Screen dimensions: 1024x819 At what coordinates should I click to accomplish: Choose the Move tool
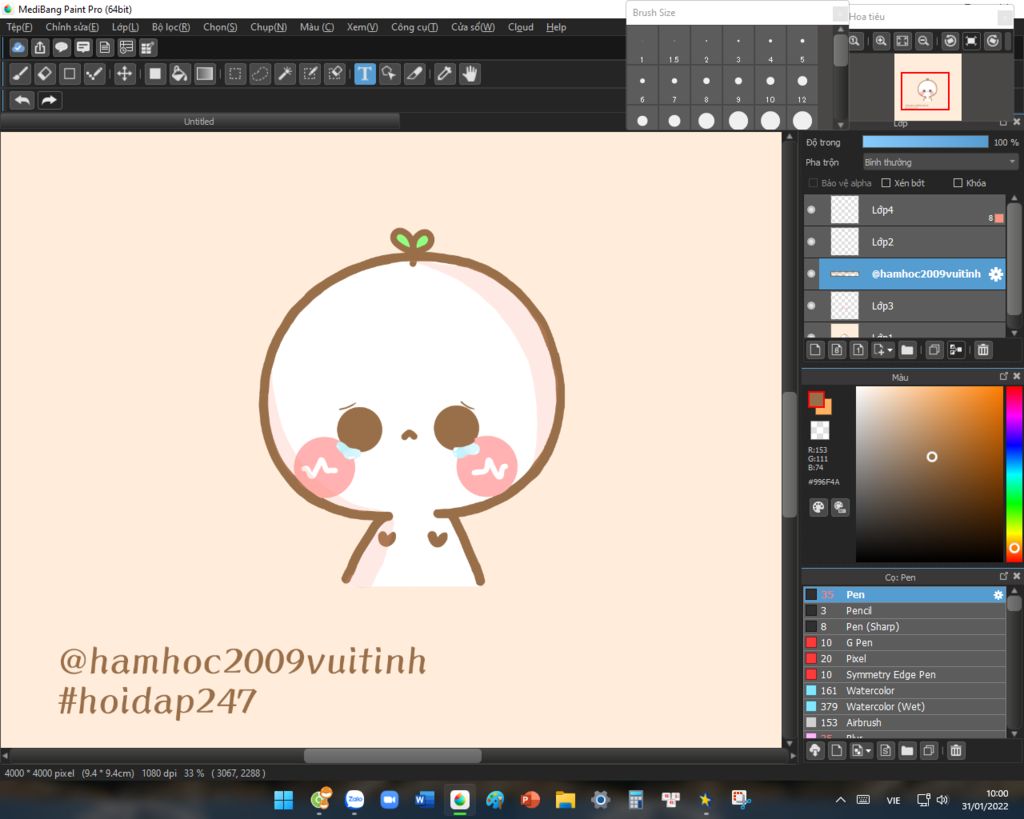[x=124, y=74]
